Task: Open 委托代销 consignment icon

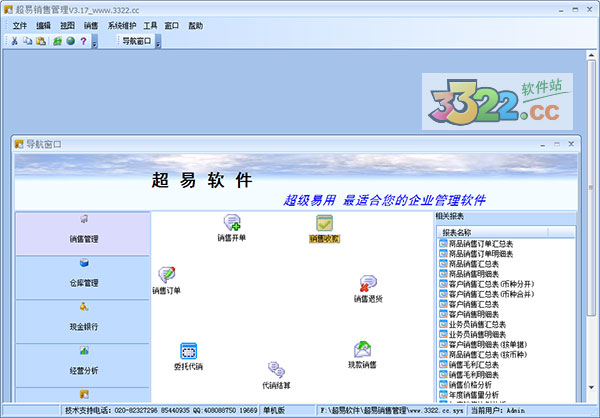Action: click(x=188, y=356)
